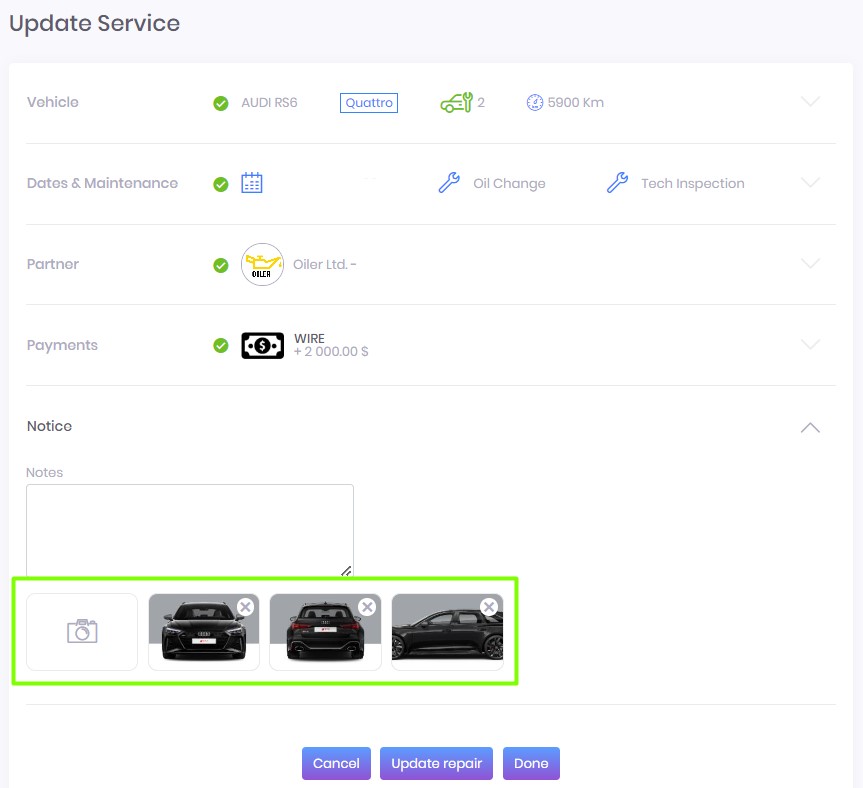Click the cash money icon in Payments
Screen dimensions: 863x788
point(262,345)
